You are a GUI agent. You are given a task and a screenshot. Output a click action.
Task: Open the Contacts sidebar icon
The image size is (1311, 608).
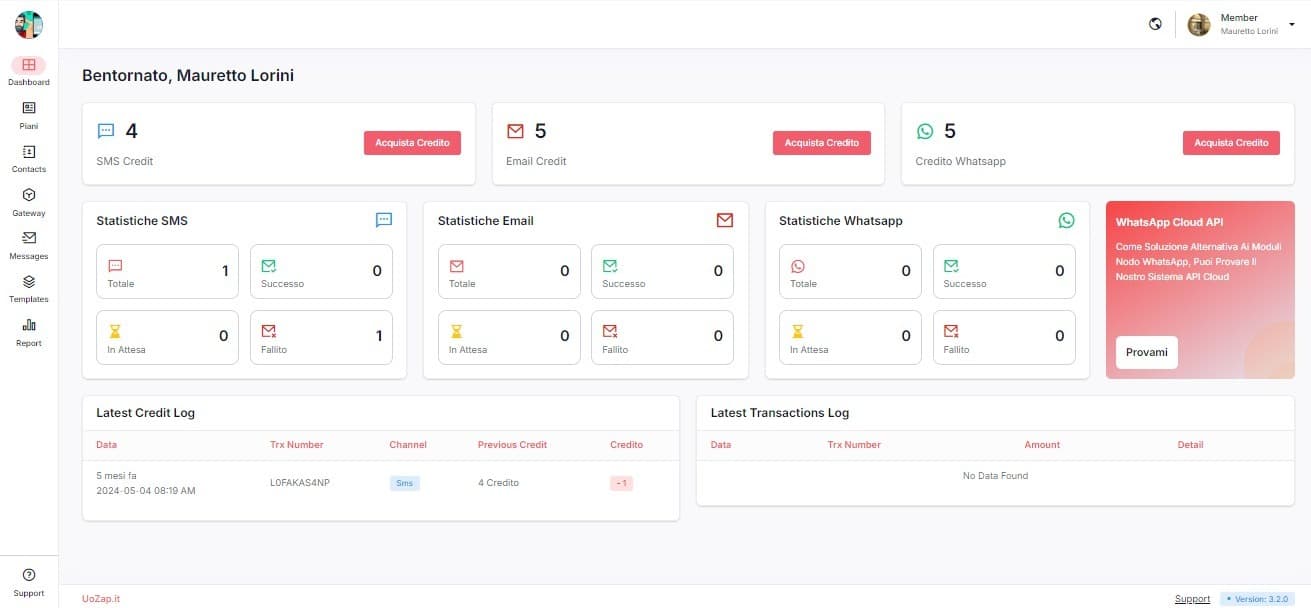pyautogui.click(x=29, y=152)
